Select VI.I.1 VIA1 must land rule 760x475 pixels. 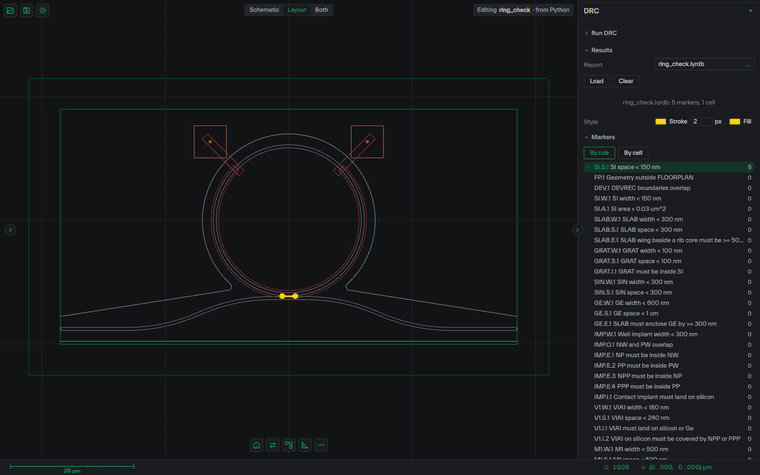[668, 428]
